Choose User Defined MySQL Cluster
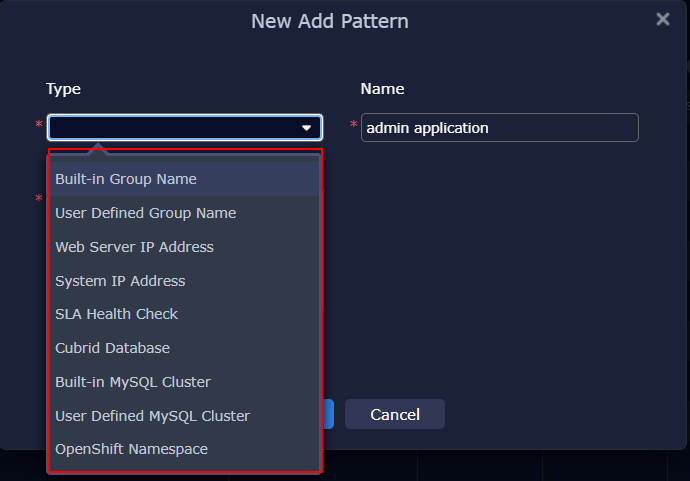Screen dimensions: 690x481 [x=152, y=416]
